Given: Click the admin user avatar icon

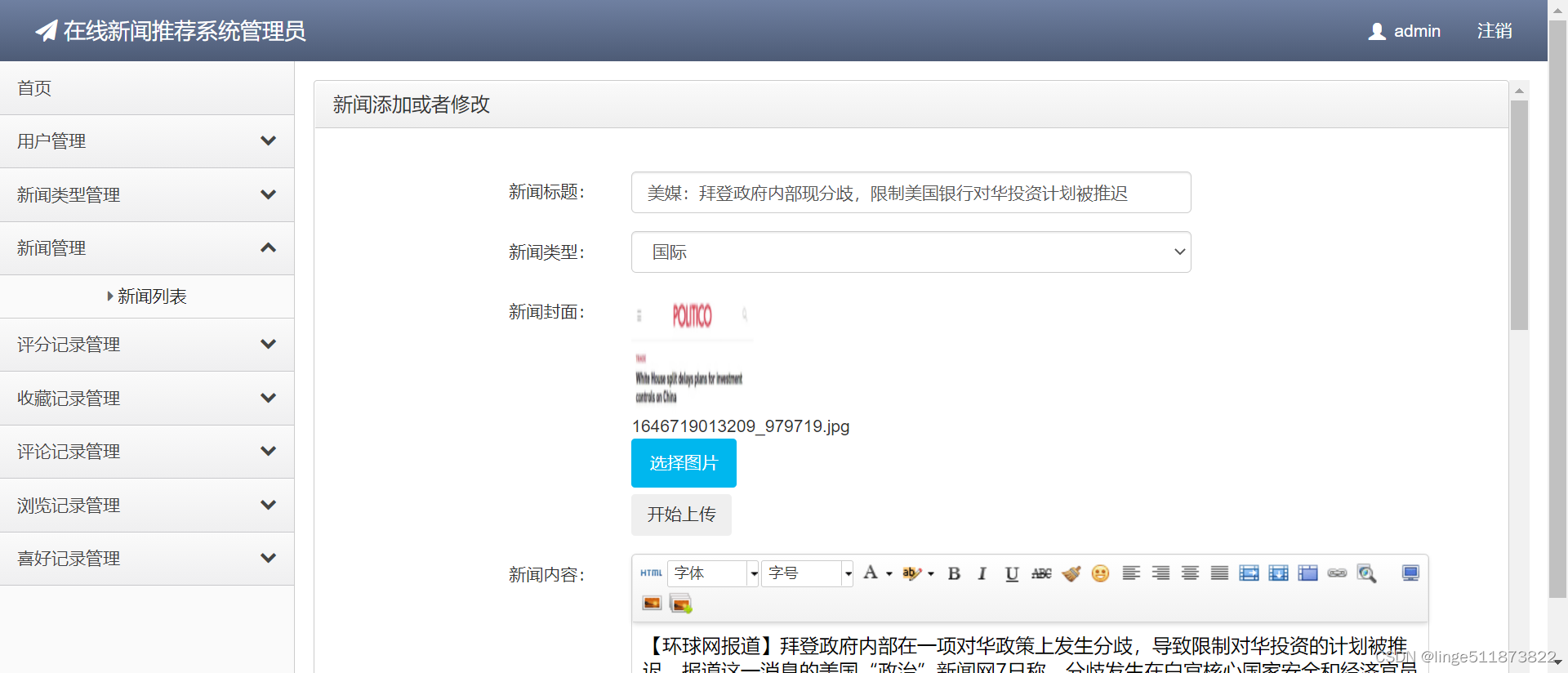Looking at the screenshot, I should coord(1377,31).
